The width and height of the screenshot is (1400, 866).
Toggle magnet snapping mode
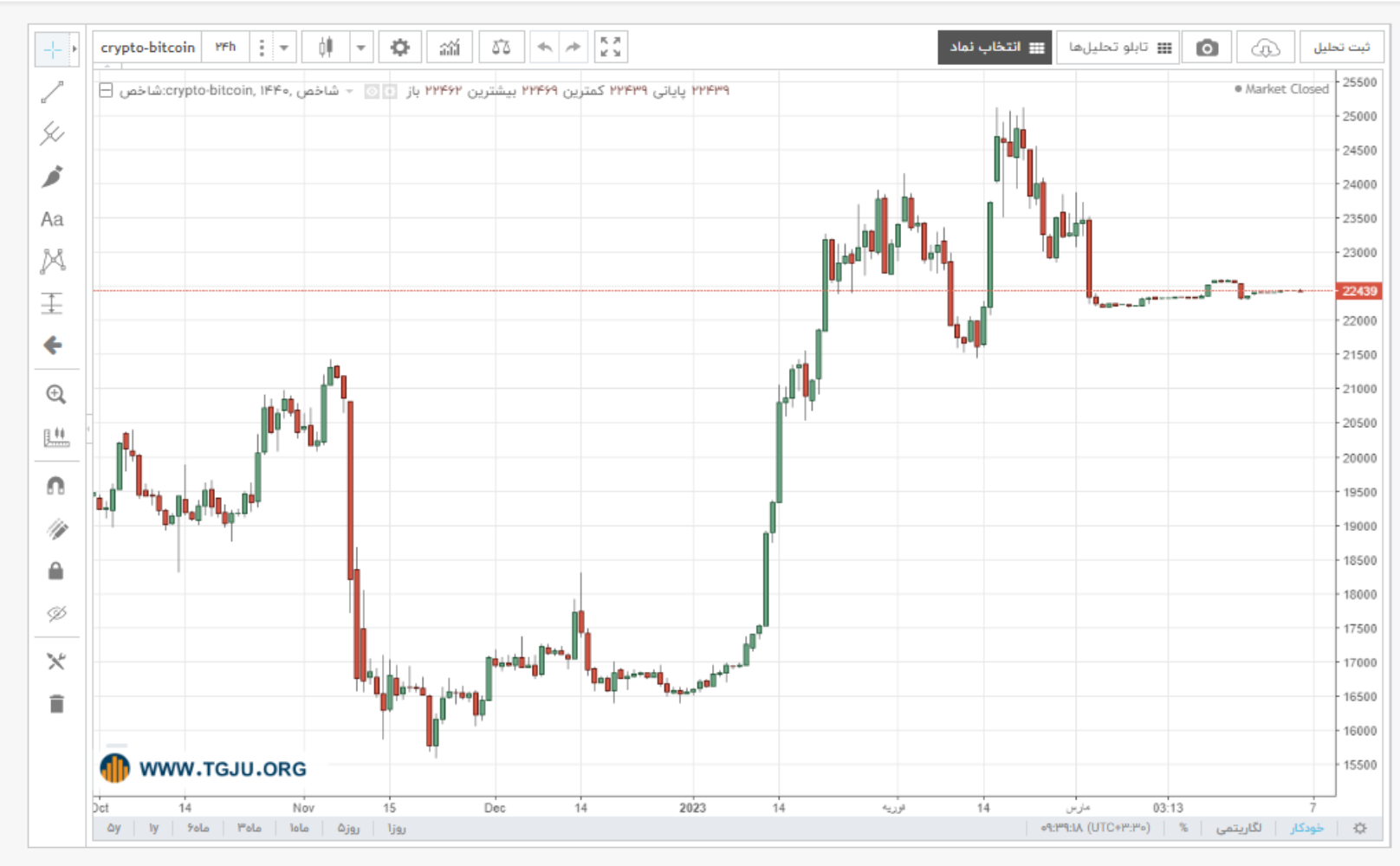click(56, 486)
